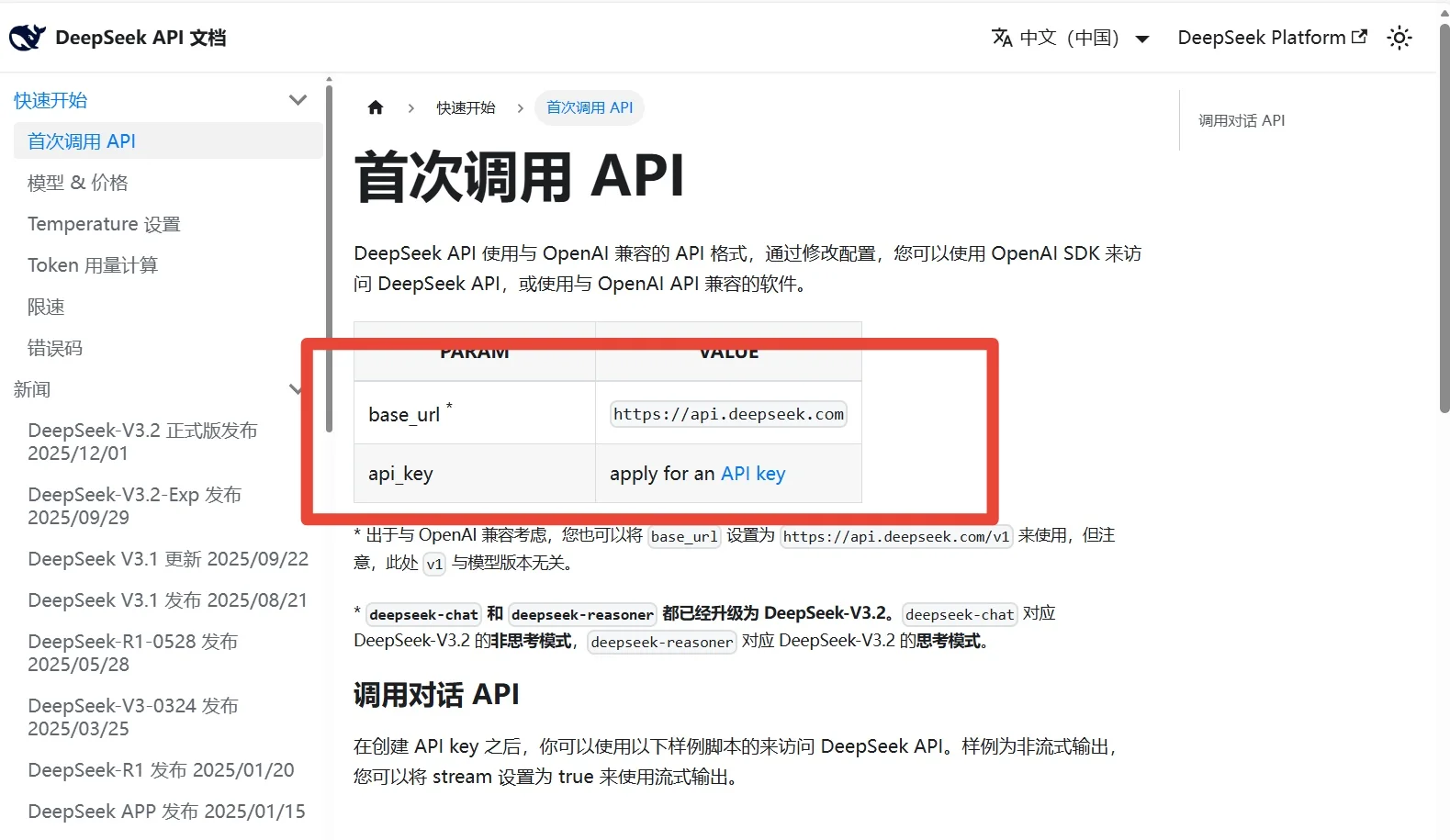Click the https://api.deepseek.com value cell

pyautogui.click(x=728, y=414)
